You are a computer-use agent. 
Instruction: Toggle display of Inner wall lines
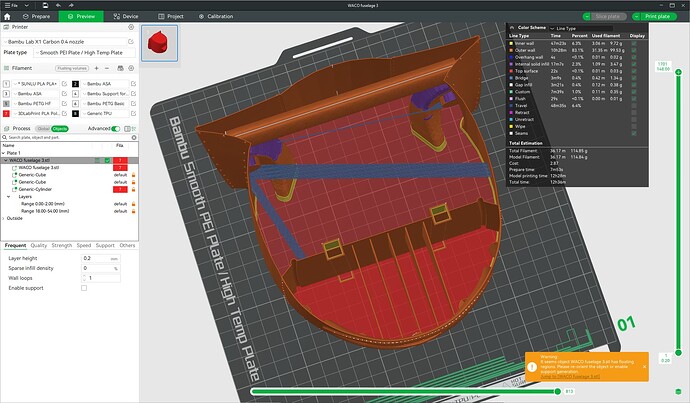tap(634, 43)
